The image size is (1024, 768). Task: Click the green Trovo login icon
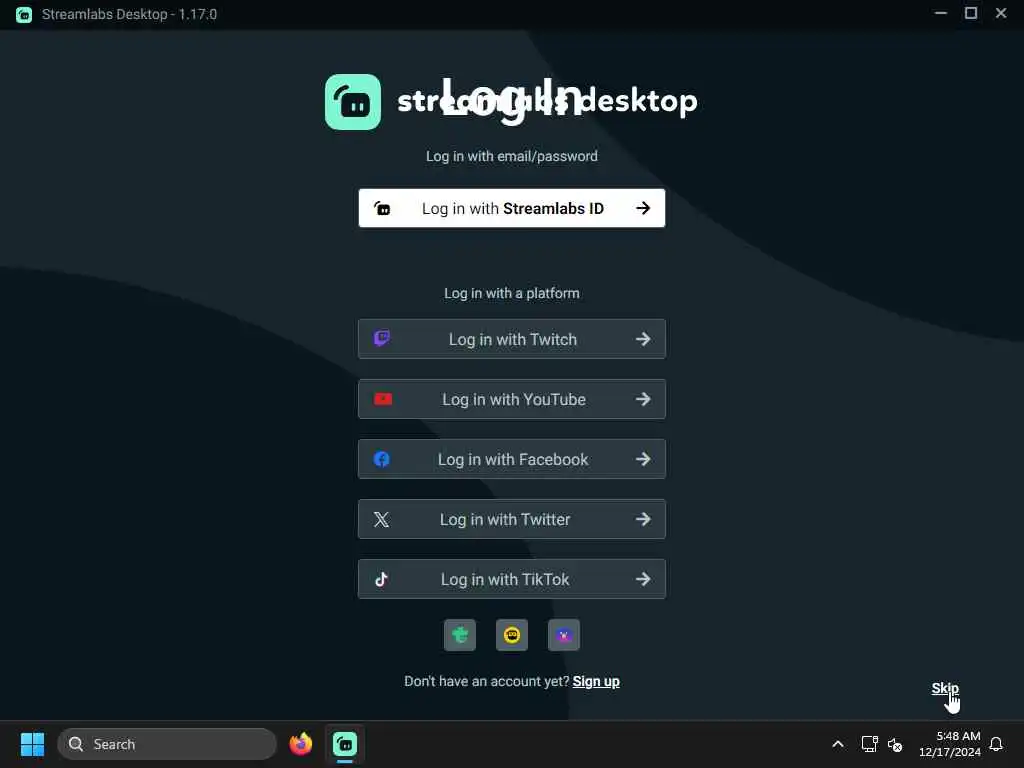pos(460,635)
